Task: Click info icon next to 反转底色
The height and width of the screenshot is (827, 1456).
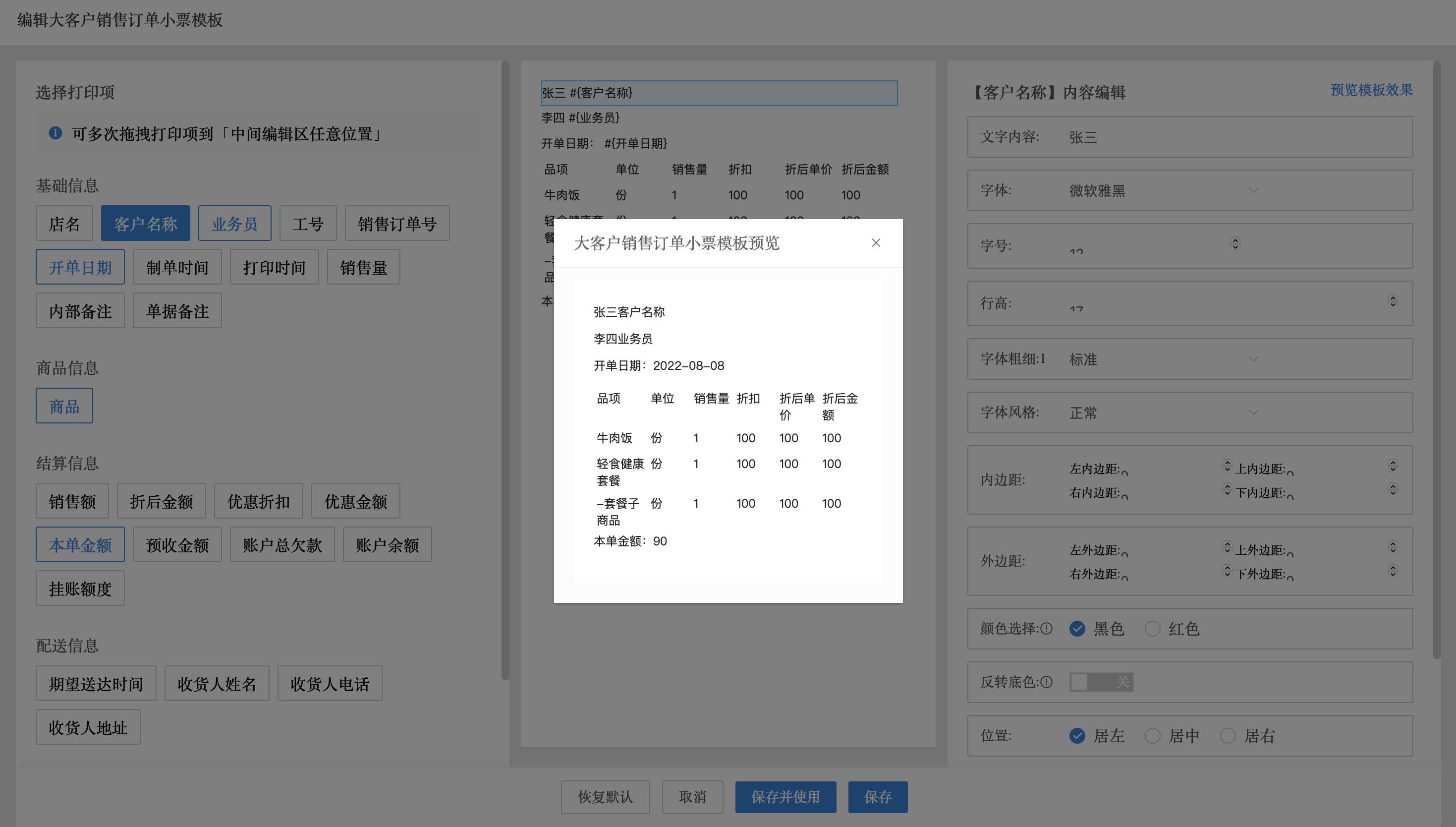Action: [x=1047, y=682]
